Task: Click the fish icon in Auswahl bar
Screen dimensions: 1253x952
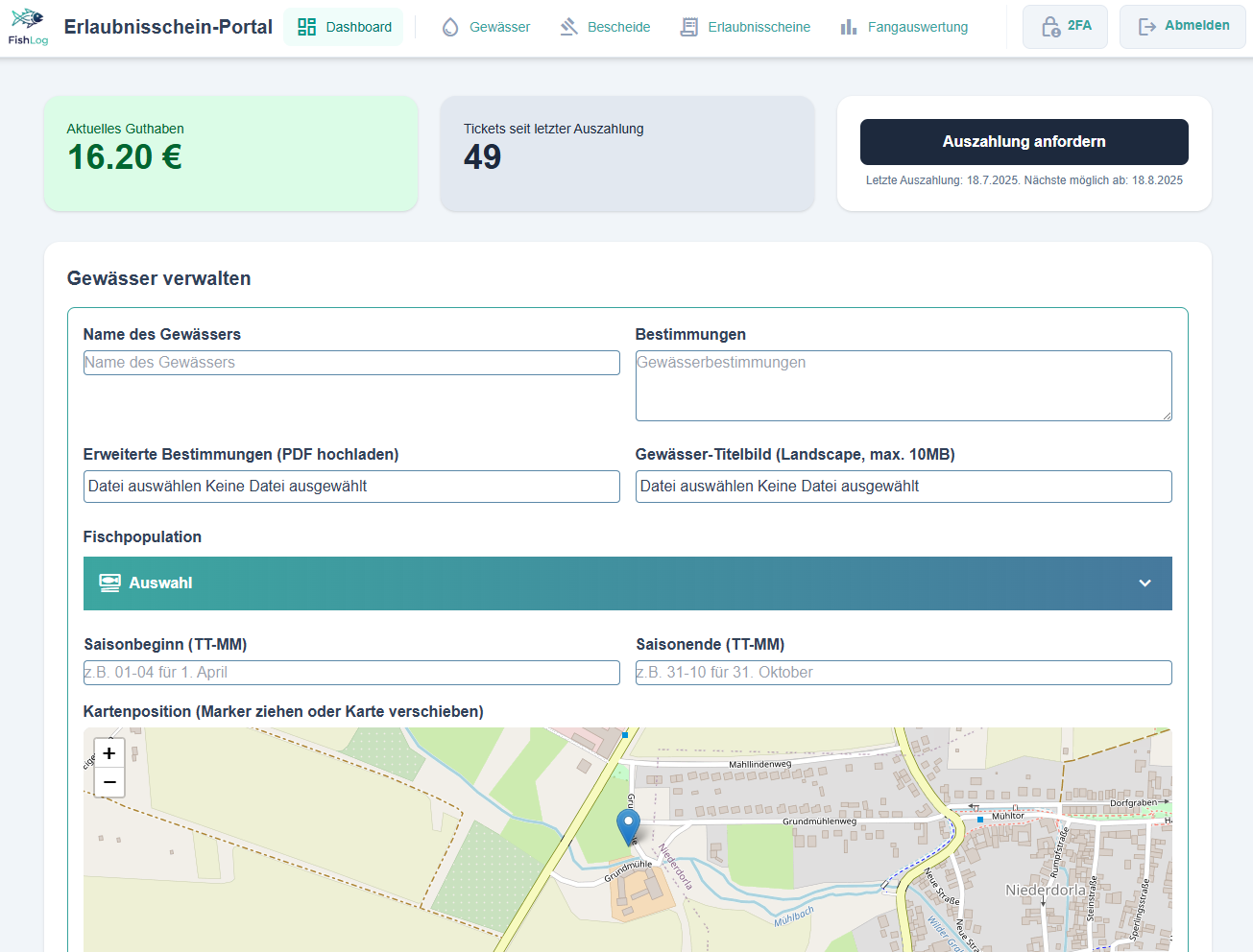Action: tap(110, 583)
